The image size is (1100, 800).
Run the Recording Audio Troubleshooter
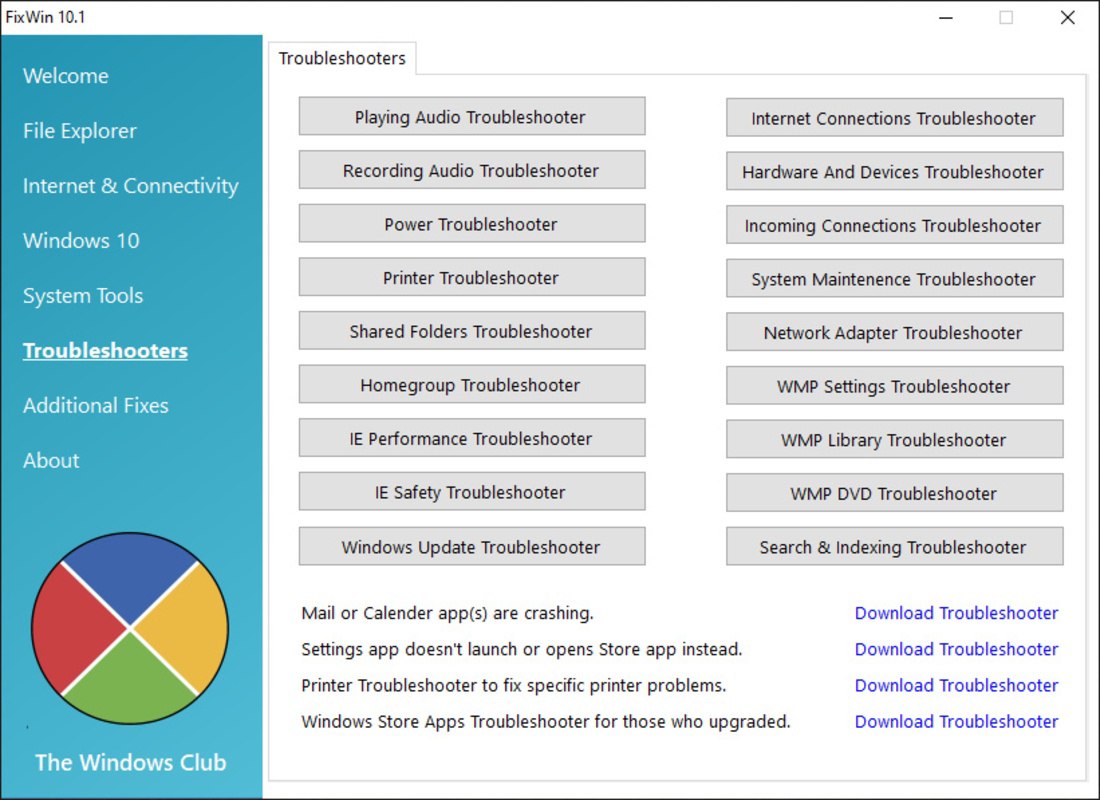472,170
